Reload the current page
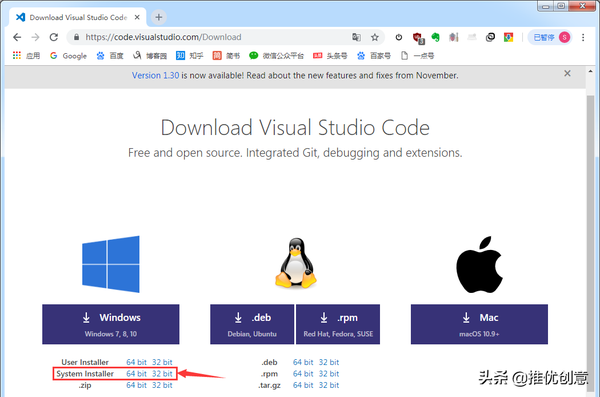This screenshot has width=600, height=397. pos(54,37)
